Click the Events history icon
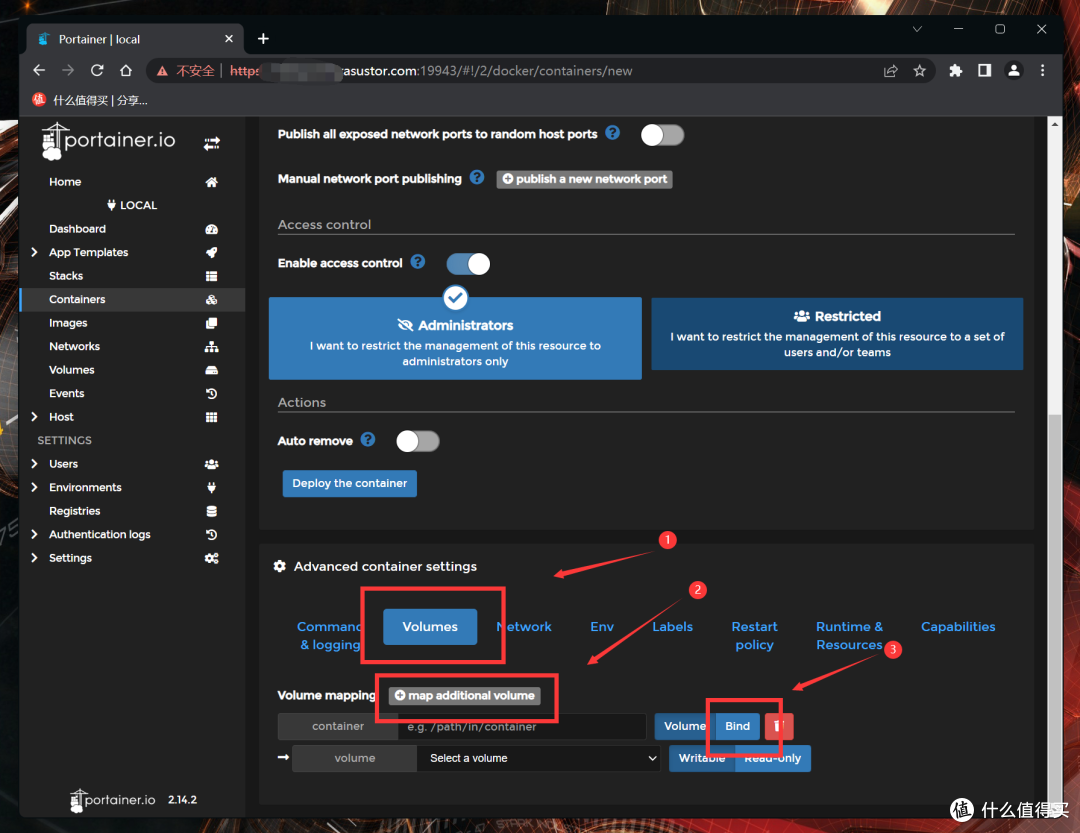1080x833 pixels. pyautogui.click(x=211, y=394)
